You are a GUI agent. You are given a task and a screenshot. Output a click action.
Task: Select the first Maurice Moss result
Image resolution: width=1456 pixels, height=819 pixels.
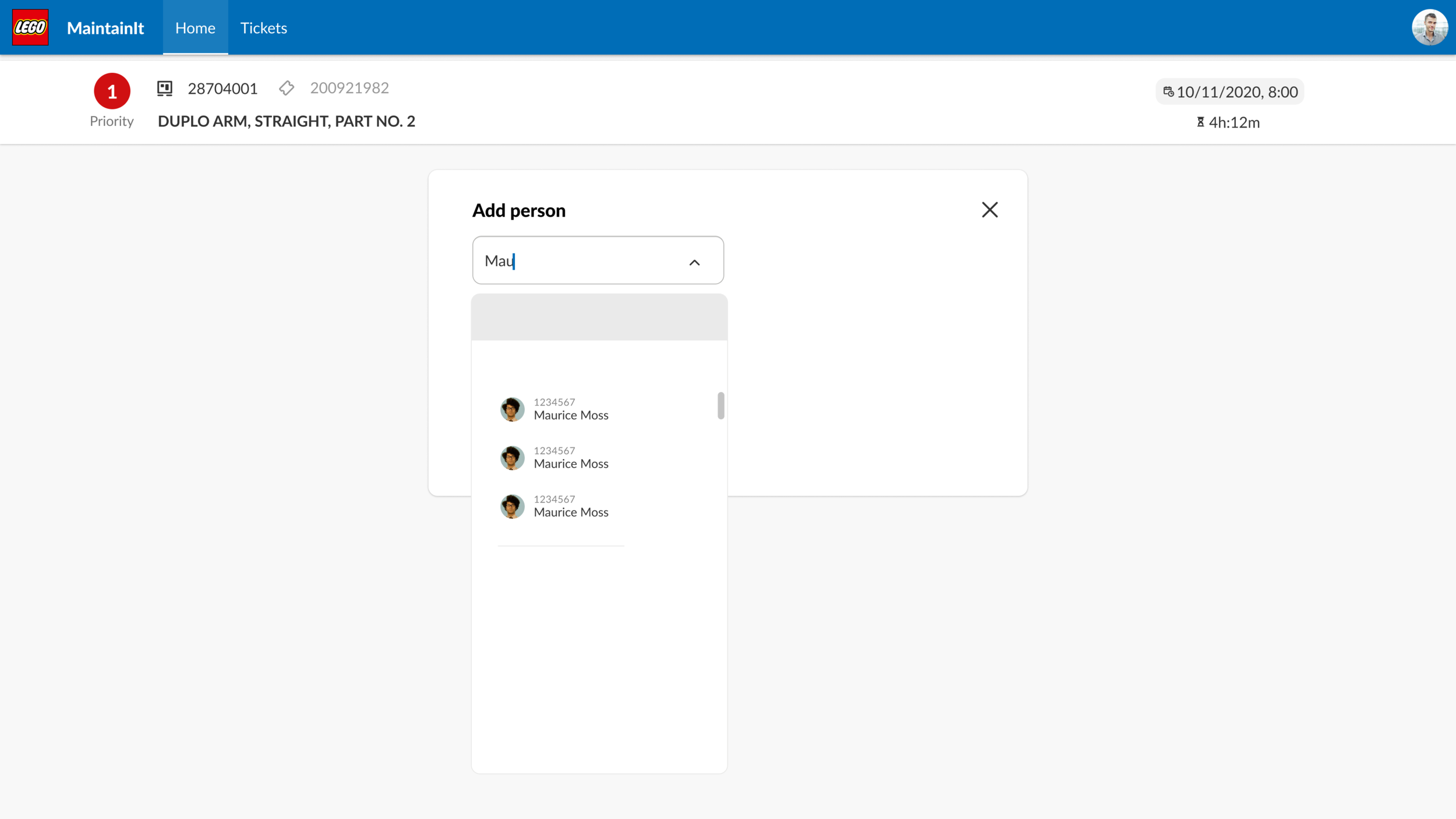(x=599, y=409)
